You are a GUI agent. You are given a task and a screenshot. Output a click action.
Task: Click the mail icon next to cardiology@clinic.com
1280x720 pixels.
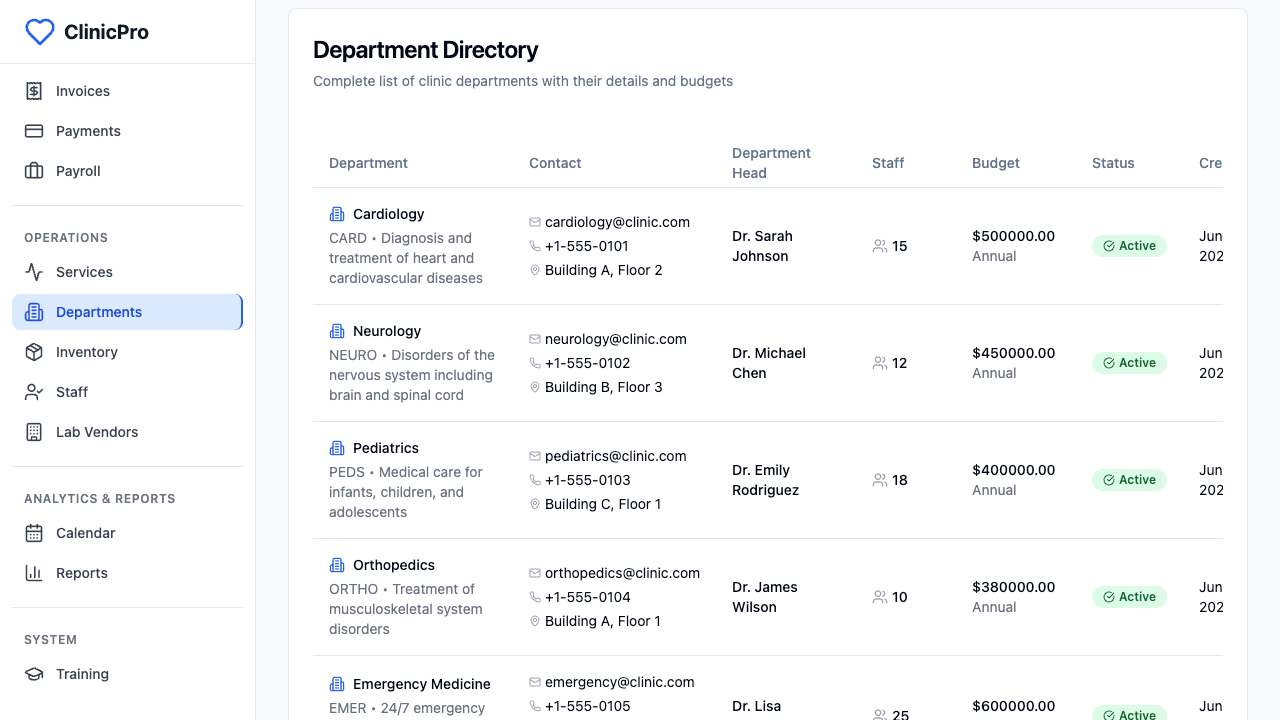(535, 222)
